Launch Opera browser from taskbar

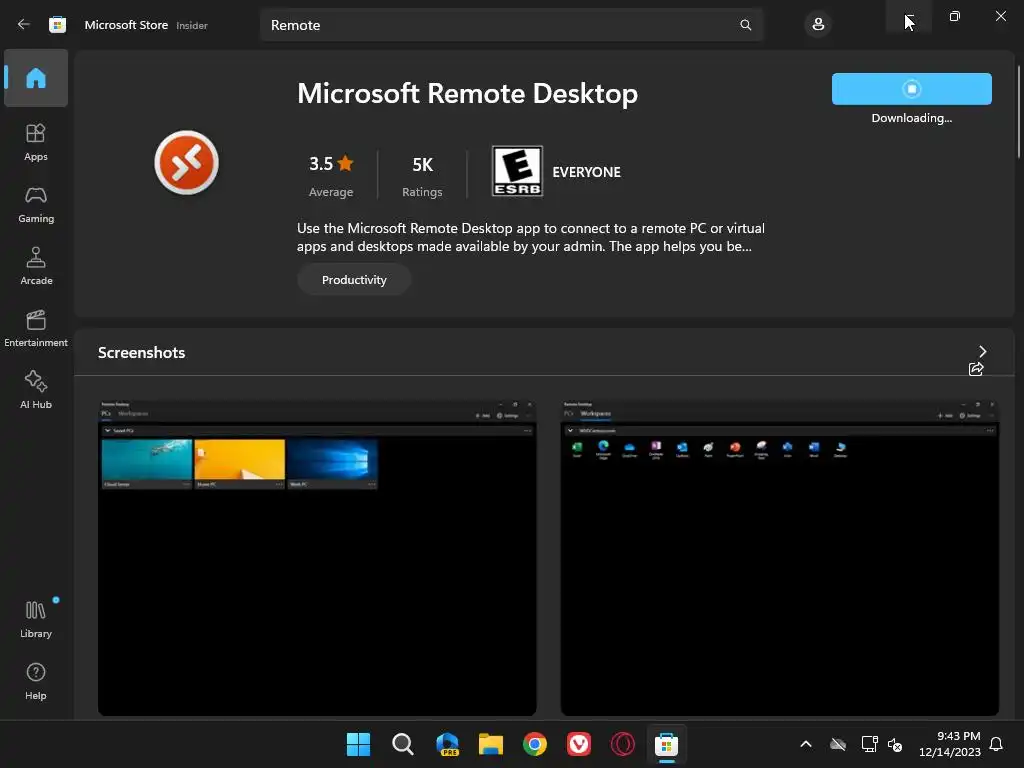pyautogui.click(x=622, y=744)
